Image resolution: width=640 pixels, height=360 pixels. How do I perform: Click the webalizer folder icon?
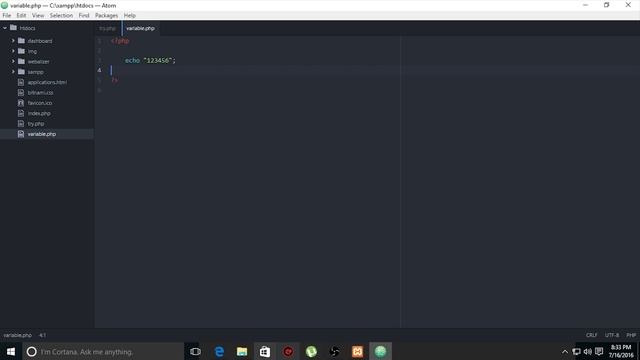point(21,61)
